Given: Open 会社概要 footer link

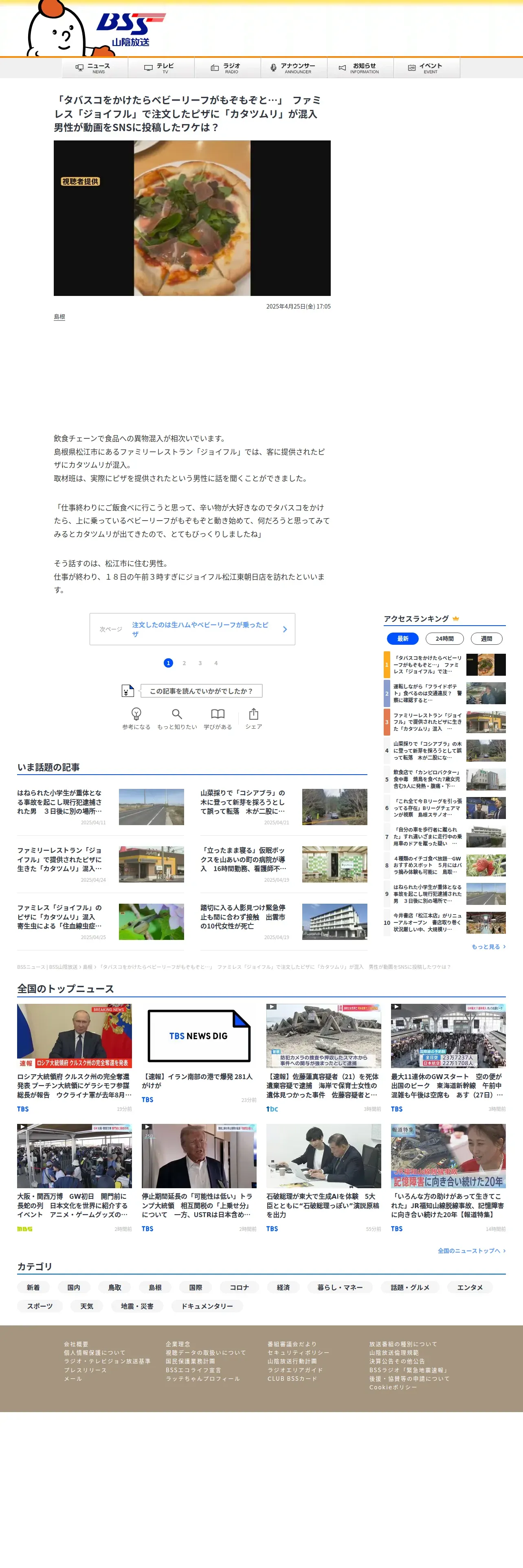Looking at the screenshot, I should click(x=76, y=1343).
